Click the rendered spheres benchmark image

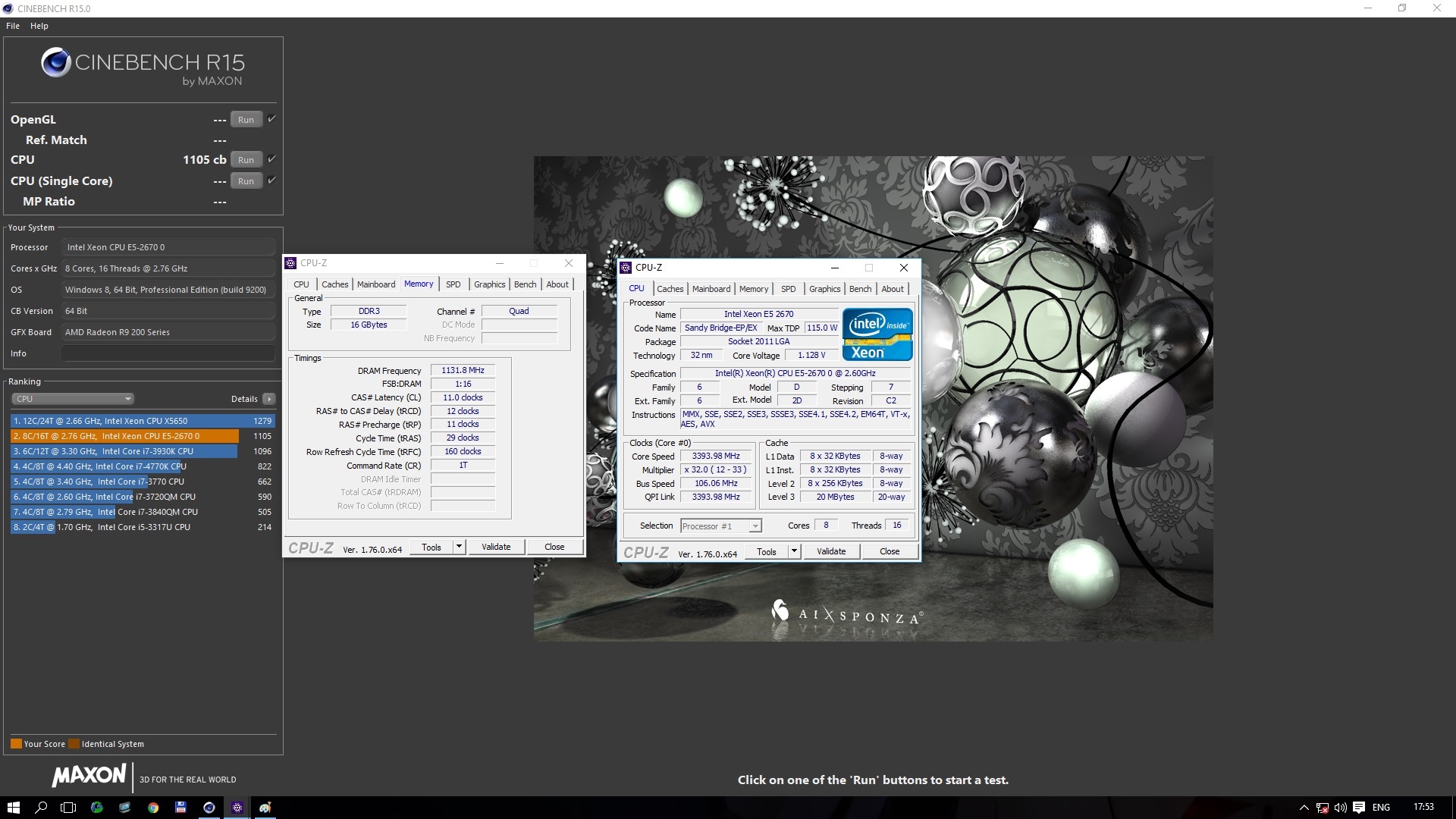click(873, 398)
